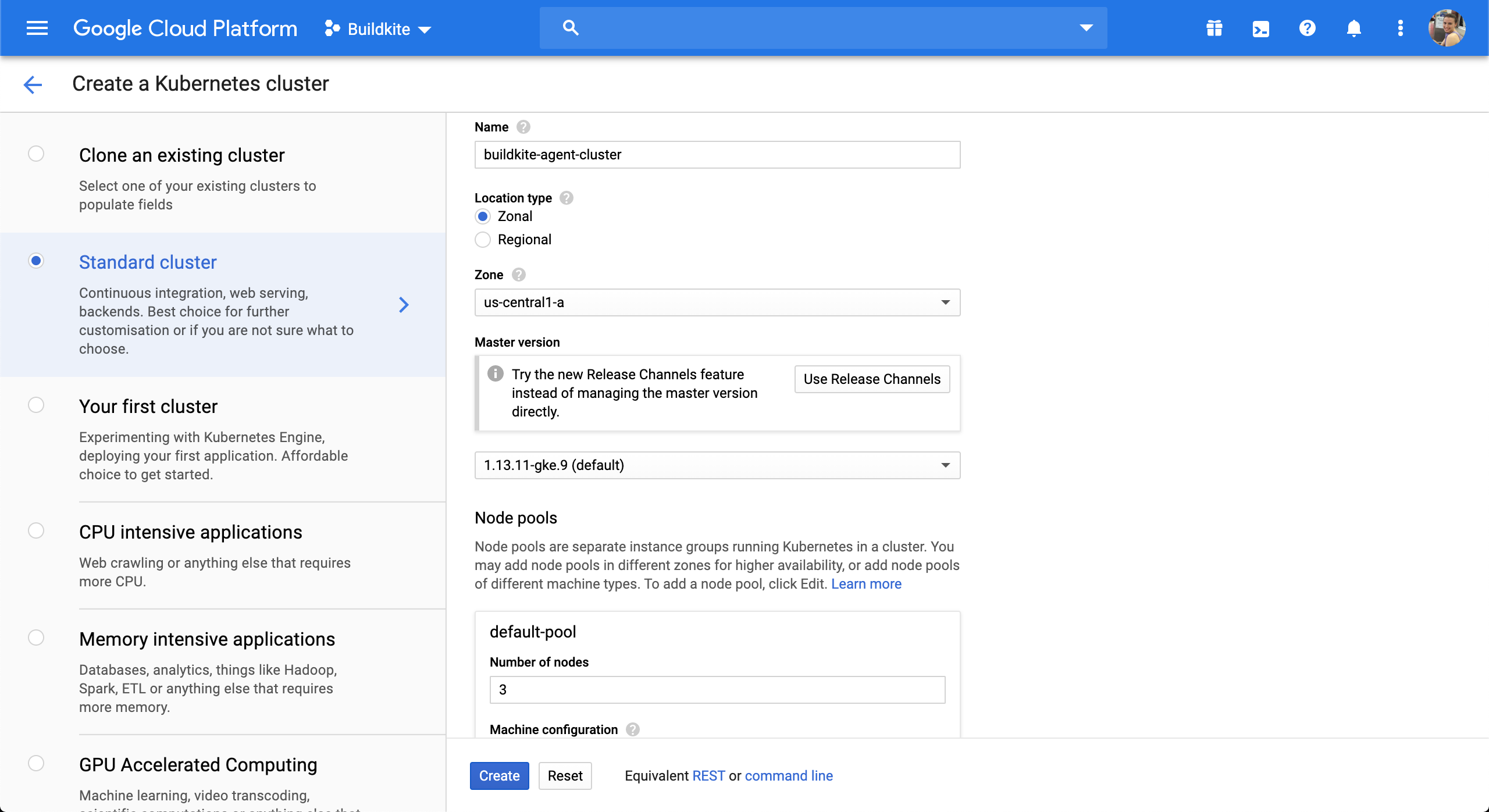Image resolution: width=1489 pixels, height=812 pixels.
Task: Click help icon next to Zone
Action: 518,275
